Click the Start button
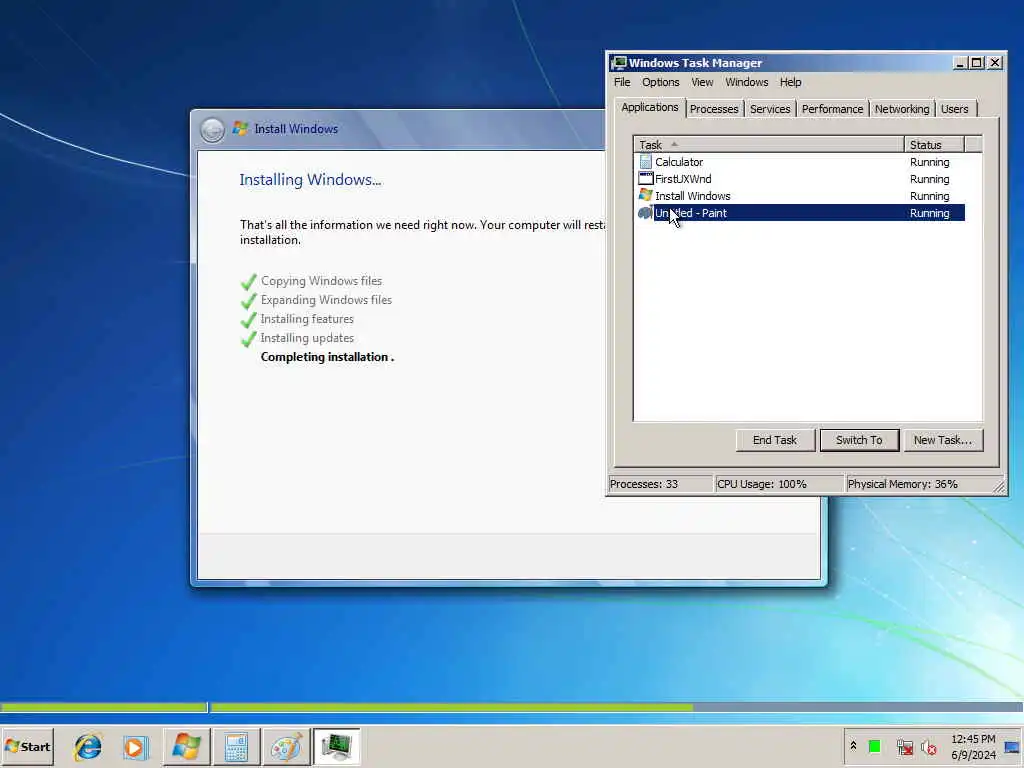Screen dimensions: 1024x768 click(x=27, y=746)
